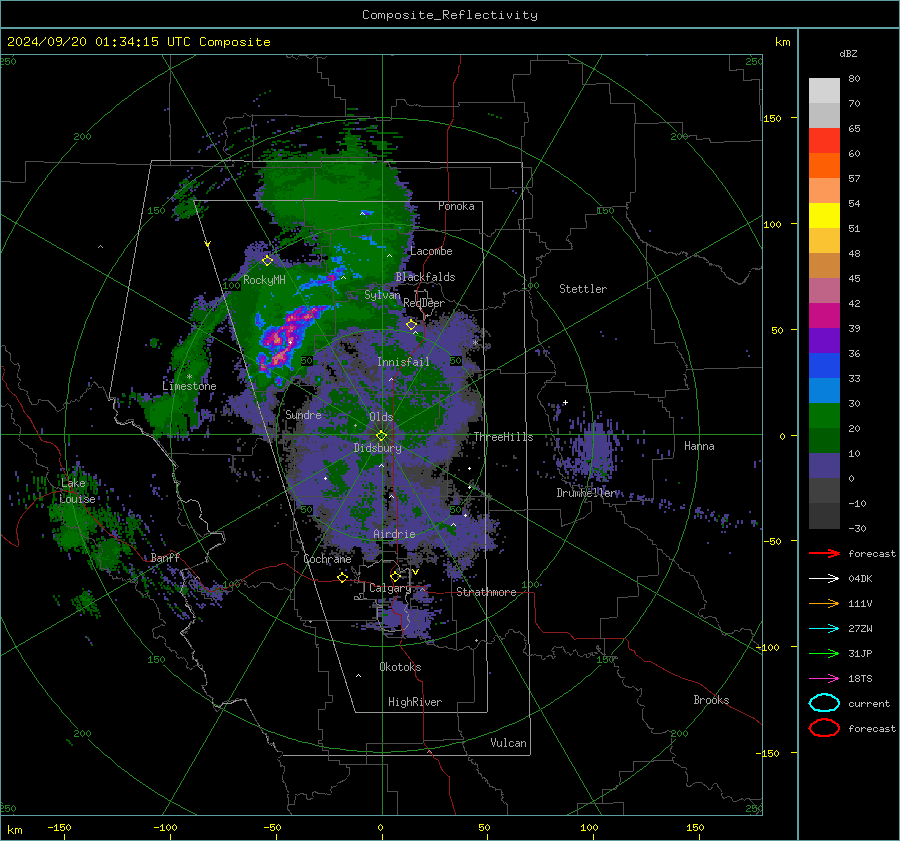Screen dimensions: 900x841
Task: Click the Brooks label
Action: [x=711, y=700]
